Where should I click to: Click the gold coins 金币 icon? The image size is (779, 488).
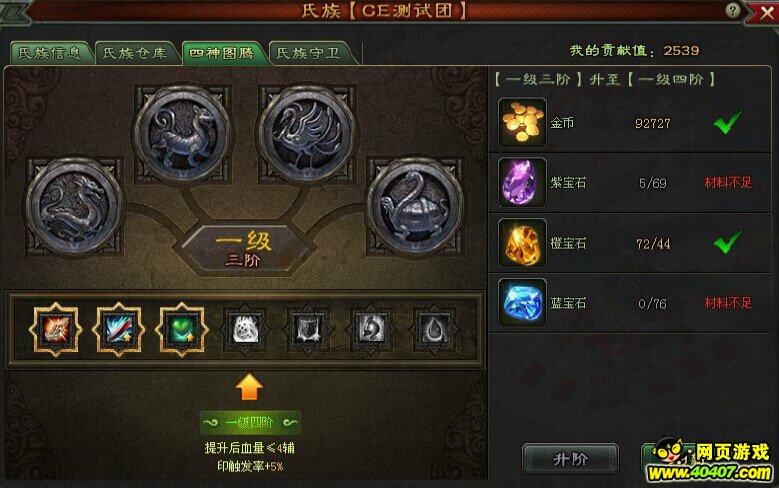coord(522,122)
